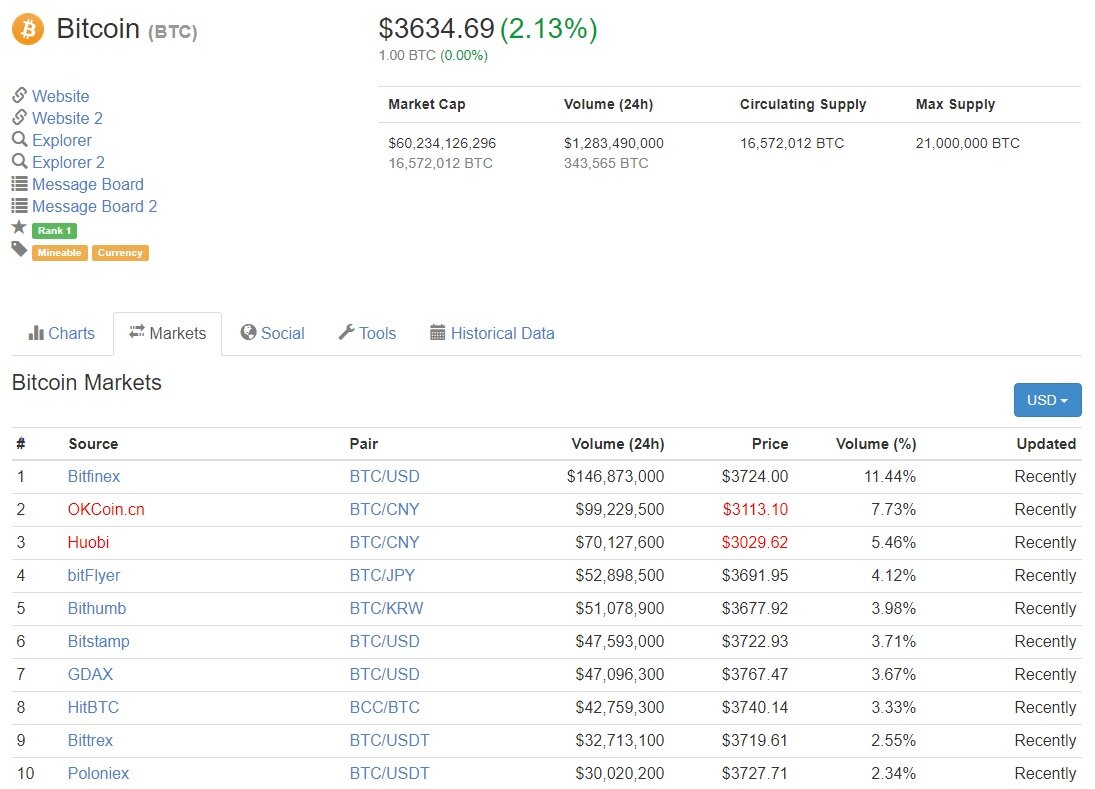Visit the Message Board link

tap(88, 184)
